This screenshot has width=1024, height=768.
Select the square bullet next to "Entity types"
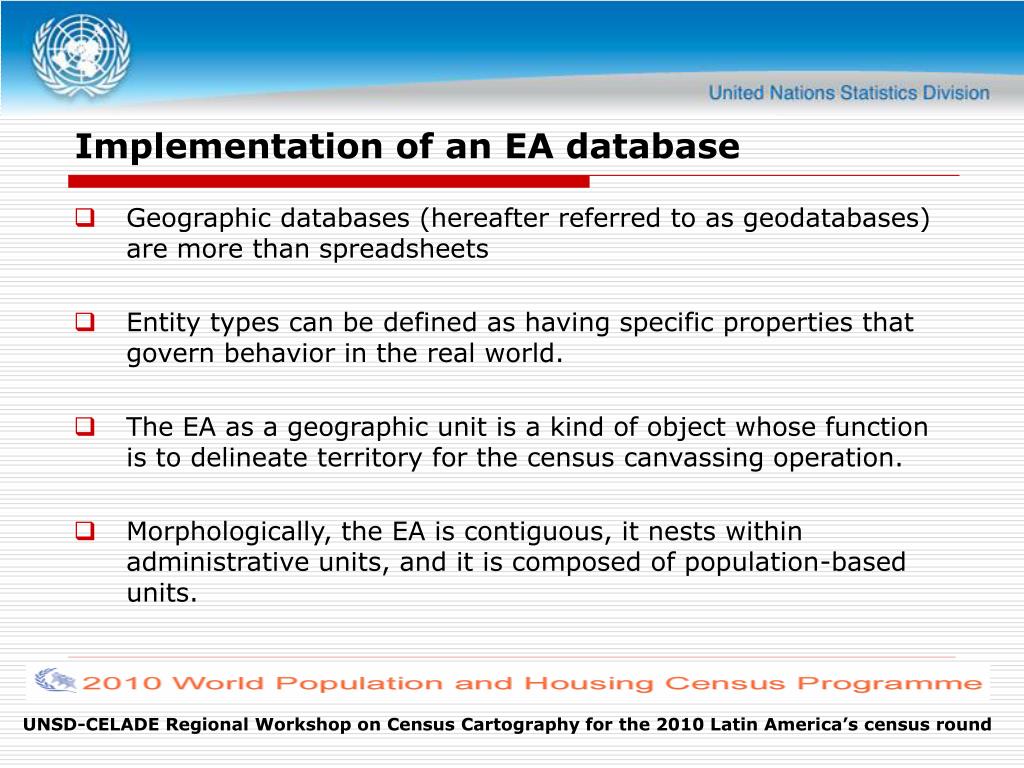tap(83, 322)
